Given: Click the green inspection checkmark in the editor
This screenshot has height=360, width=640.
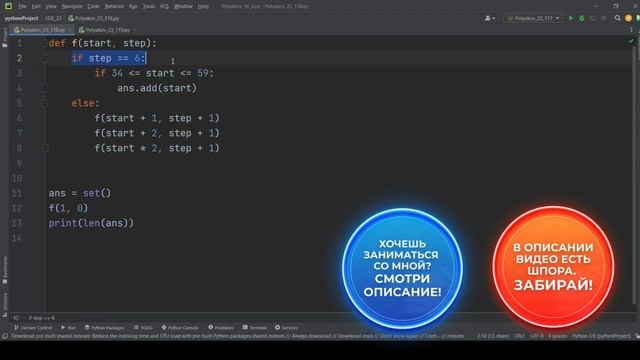Looking at the screenshot, I should coord(631,41).
